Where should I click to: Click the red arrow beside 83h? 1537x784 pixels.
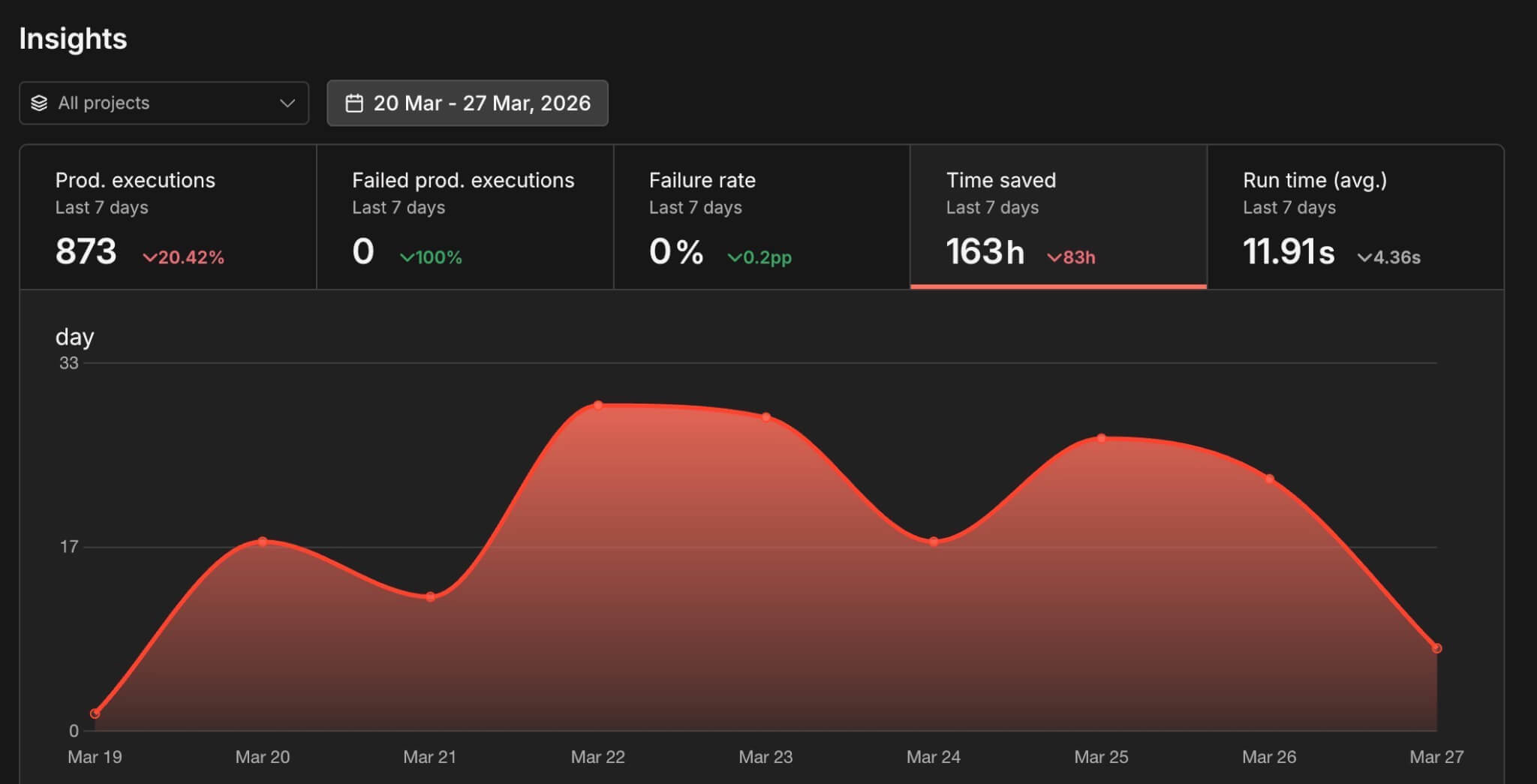pyautogui.click(x=1054, y=258)
